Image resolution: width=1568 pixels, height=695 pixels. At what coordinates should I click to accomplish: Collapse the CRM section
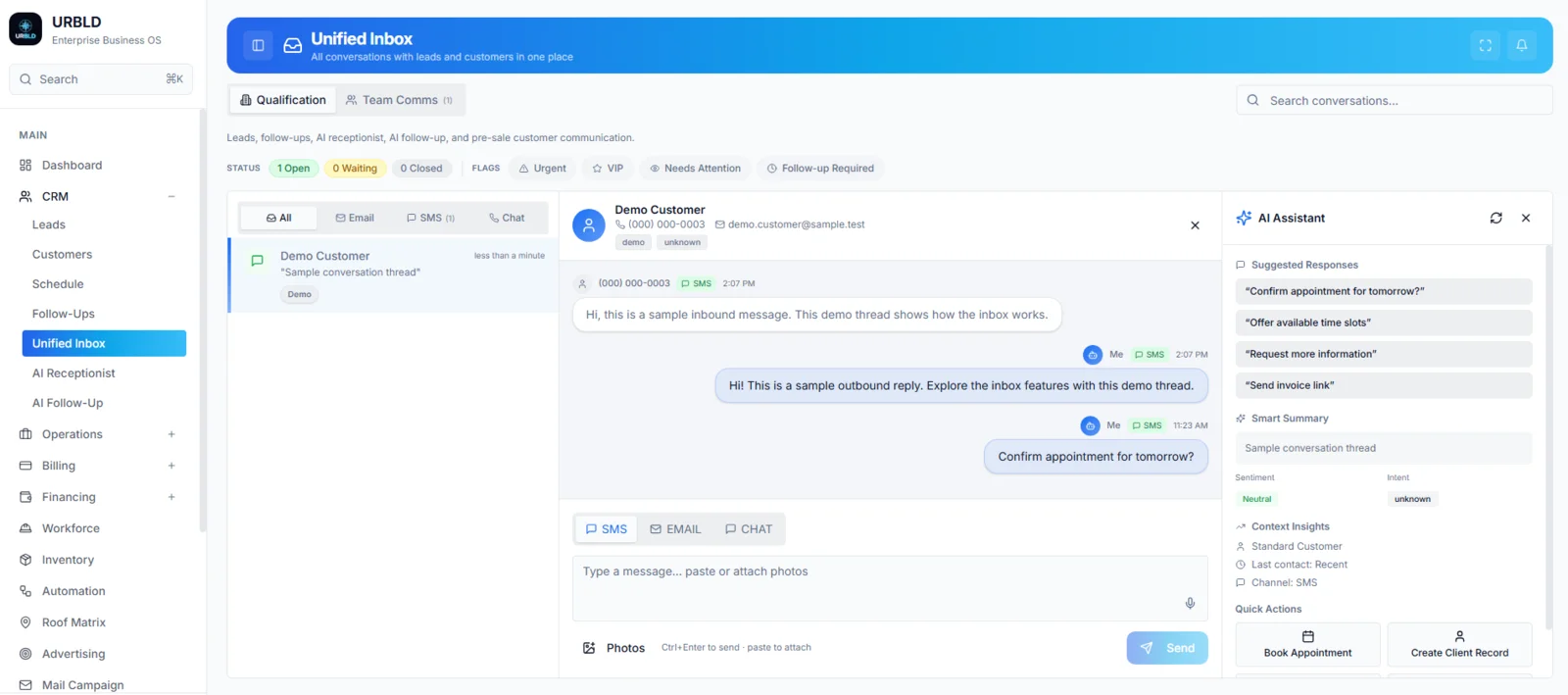(x=171, y=197)
